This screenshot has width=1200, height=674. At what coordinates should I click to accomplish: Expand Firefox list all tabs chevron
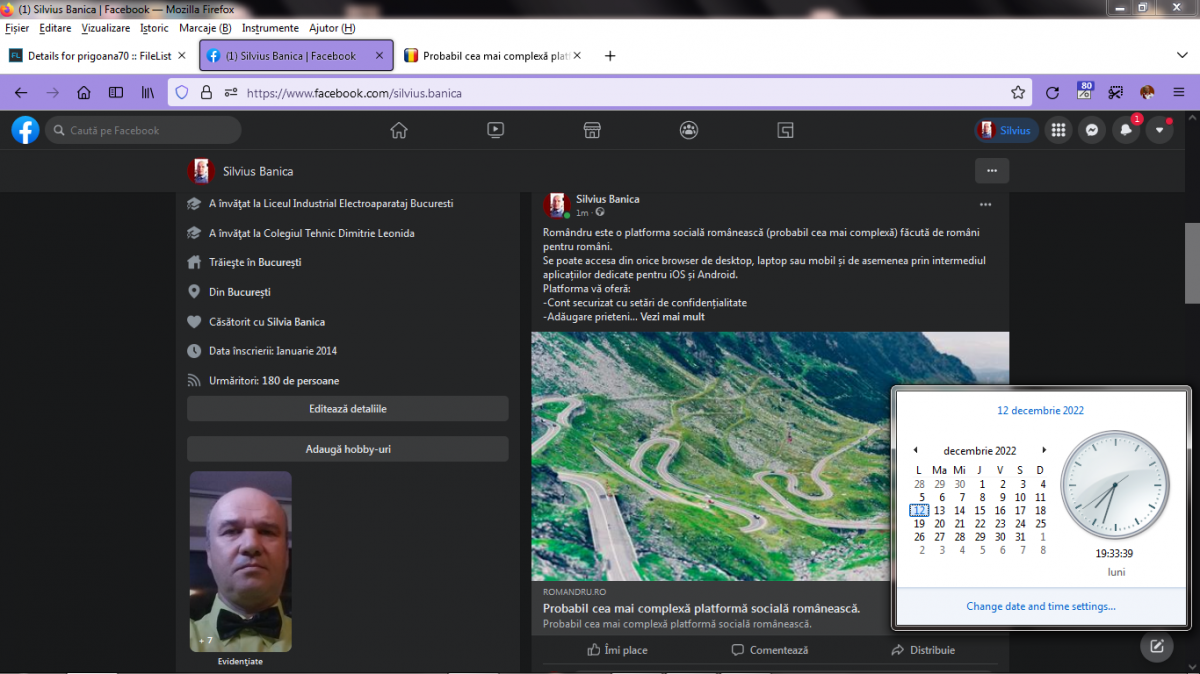[1181, 55]
